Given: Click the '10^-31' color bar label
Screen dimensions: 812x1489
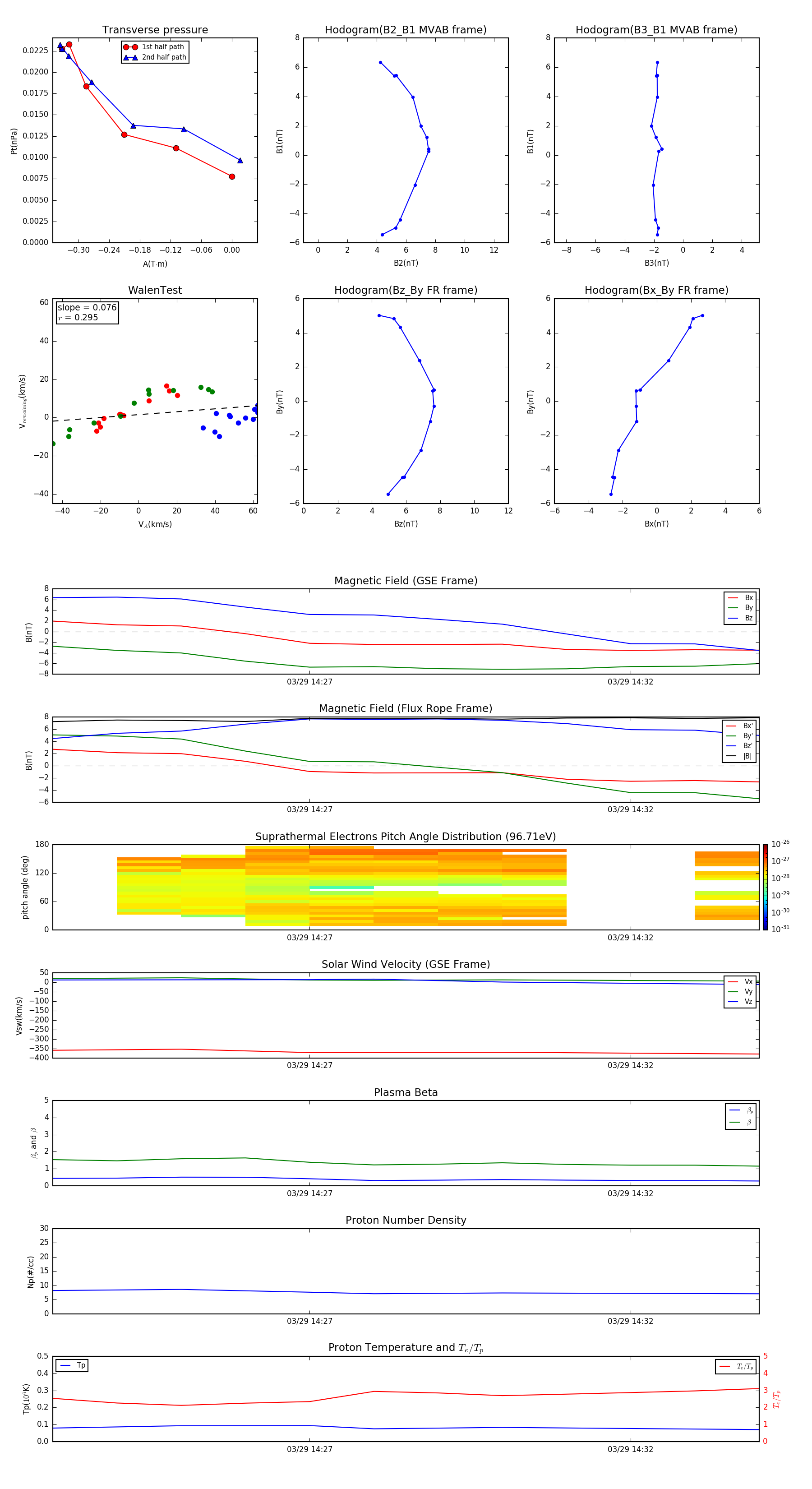Looking at the screenshot, I should point(780,929).
